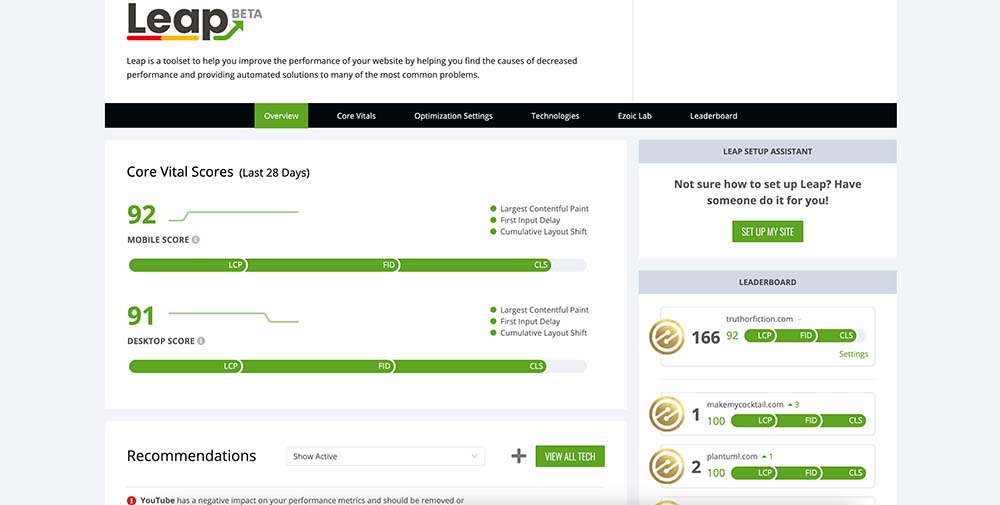Open the Leaderboard tab
Viewport: 1000px width, 505px height.
coord(714,116)
